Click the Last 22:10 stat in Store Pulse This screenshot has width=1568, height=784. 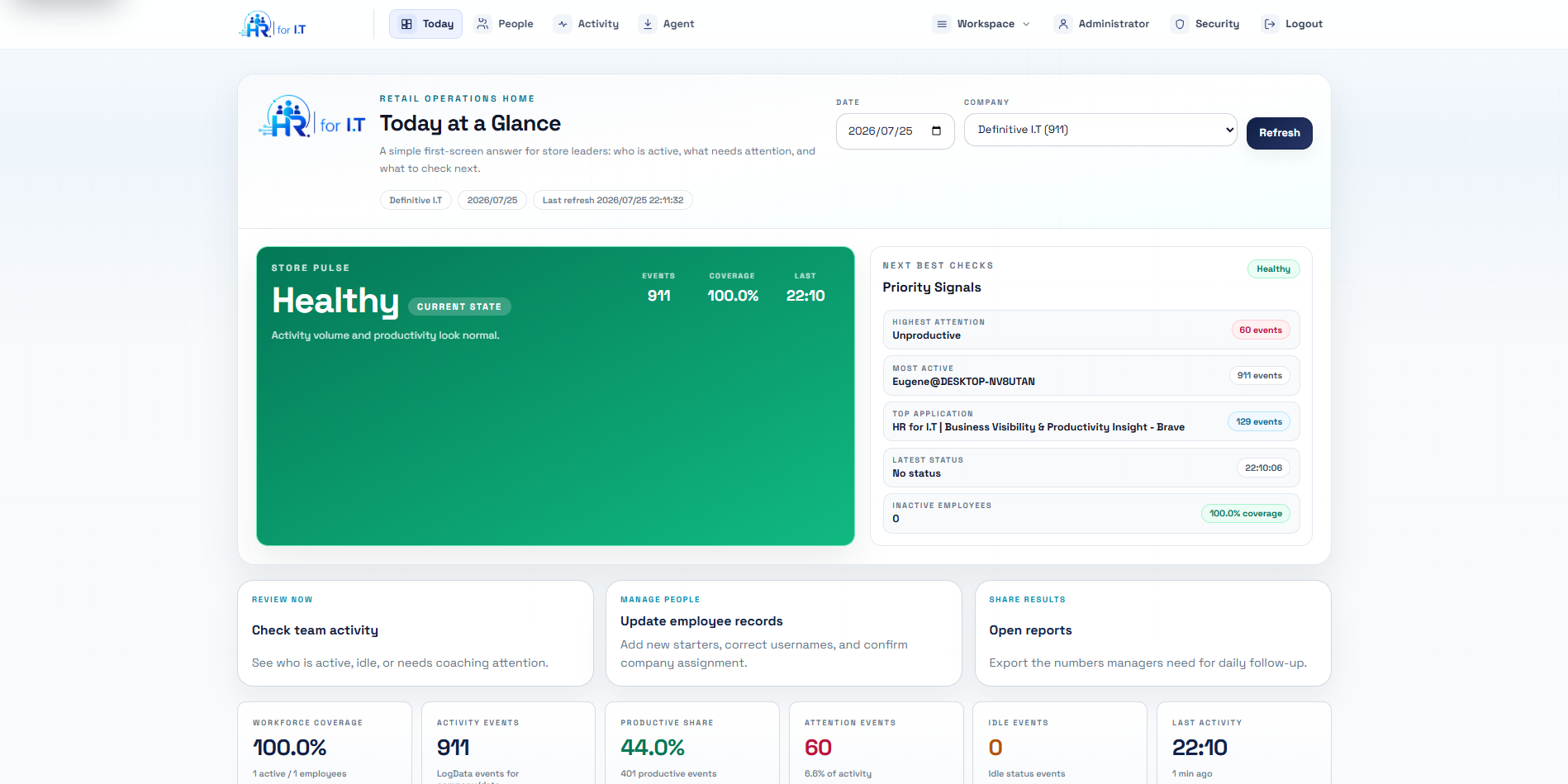[x=805, y=287]
